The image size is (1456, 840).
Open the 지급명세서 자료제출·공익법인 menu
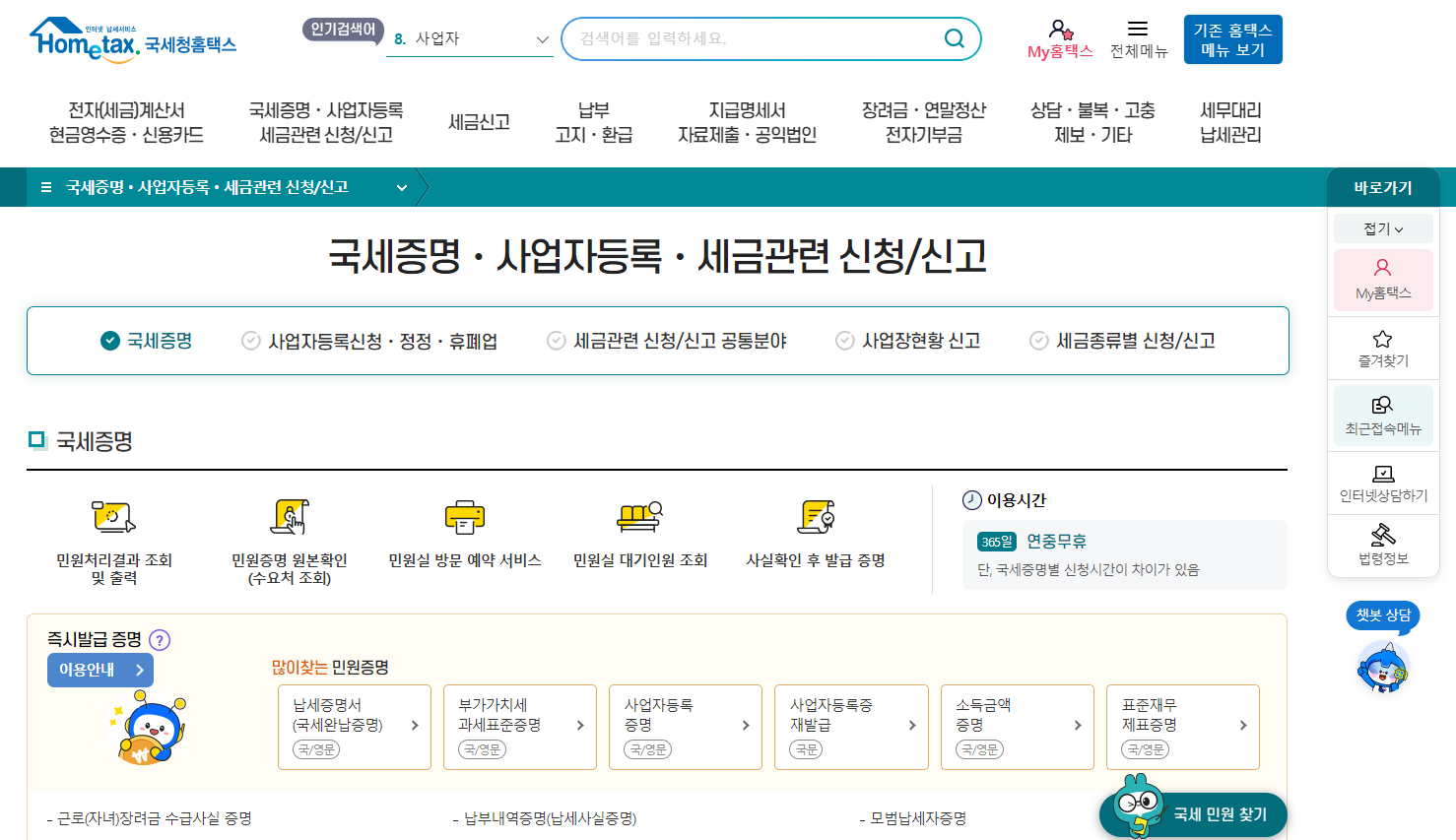click(749, 121)
